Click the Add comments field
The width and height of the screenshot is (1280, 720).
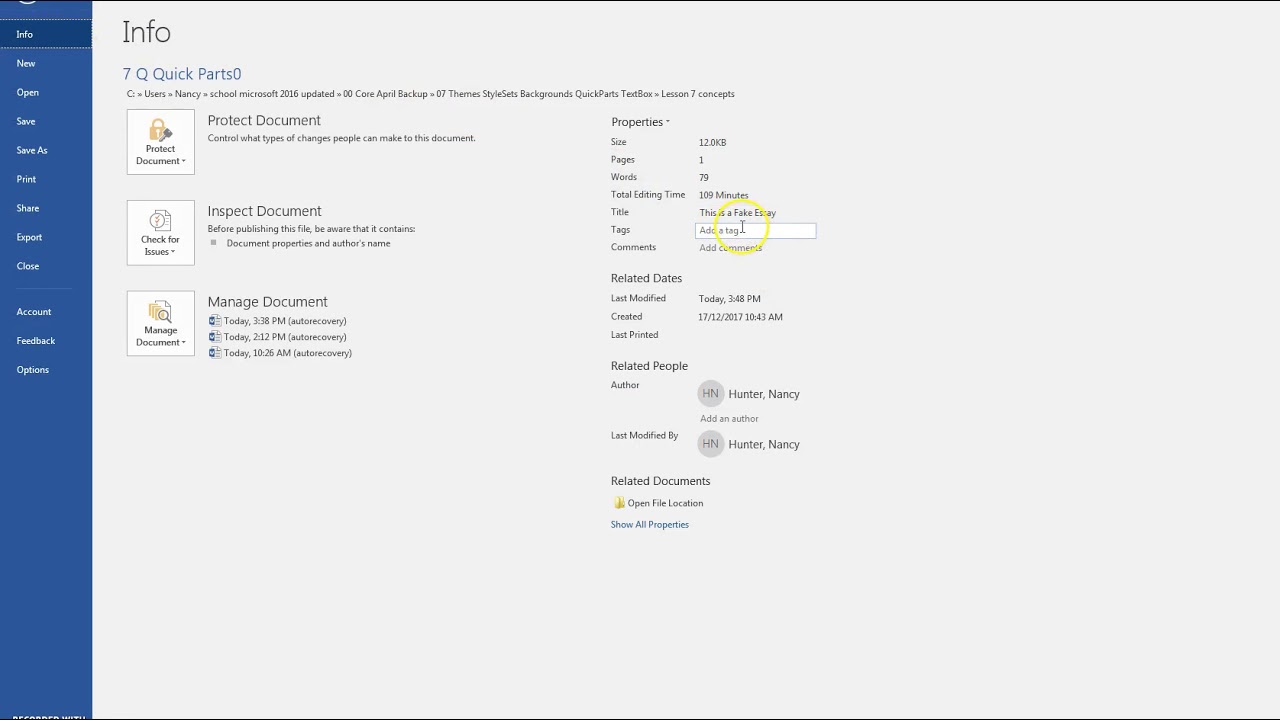tap(730, 248)
